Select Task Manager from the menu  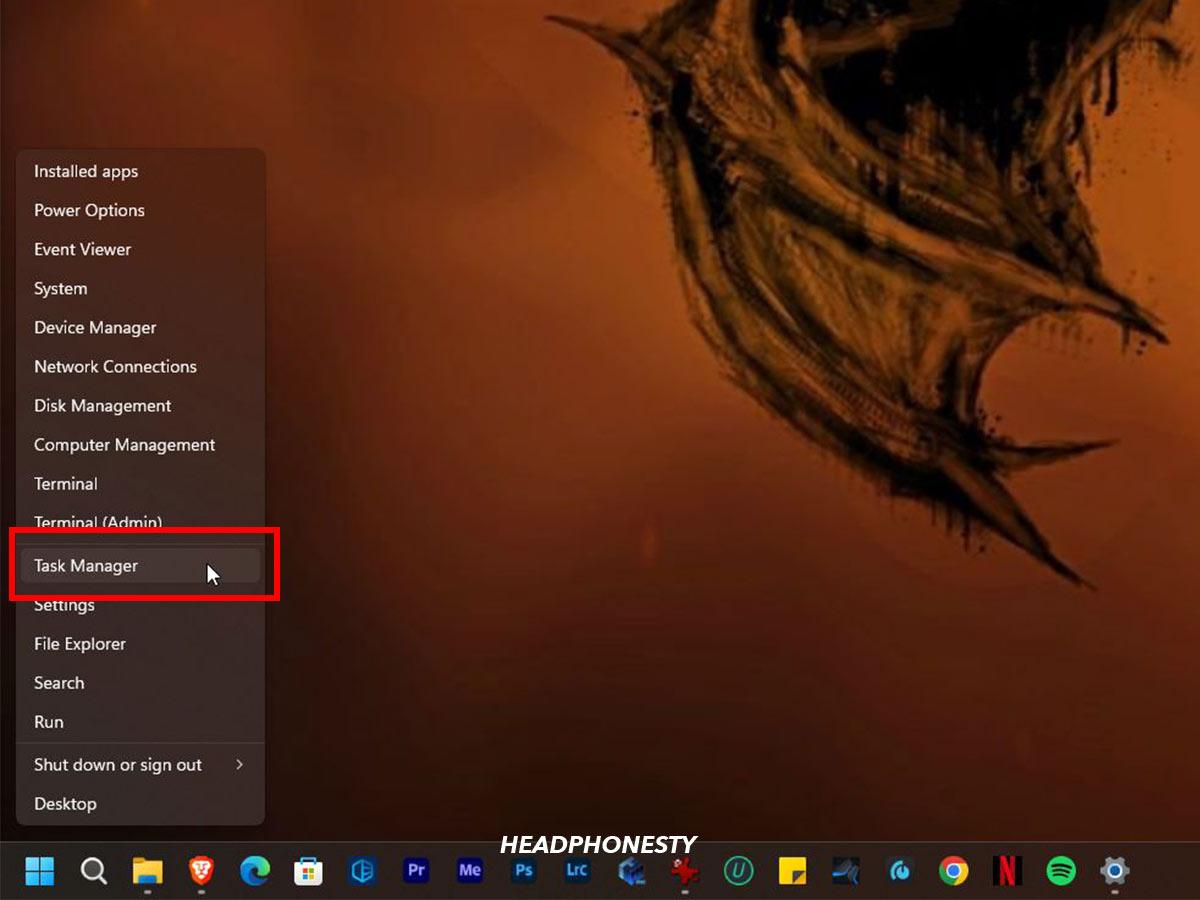click(86, 565)
